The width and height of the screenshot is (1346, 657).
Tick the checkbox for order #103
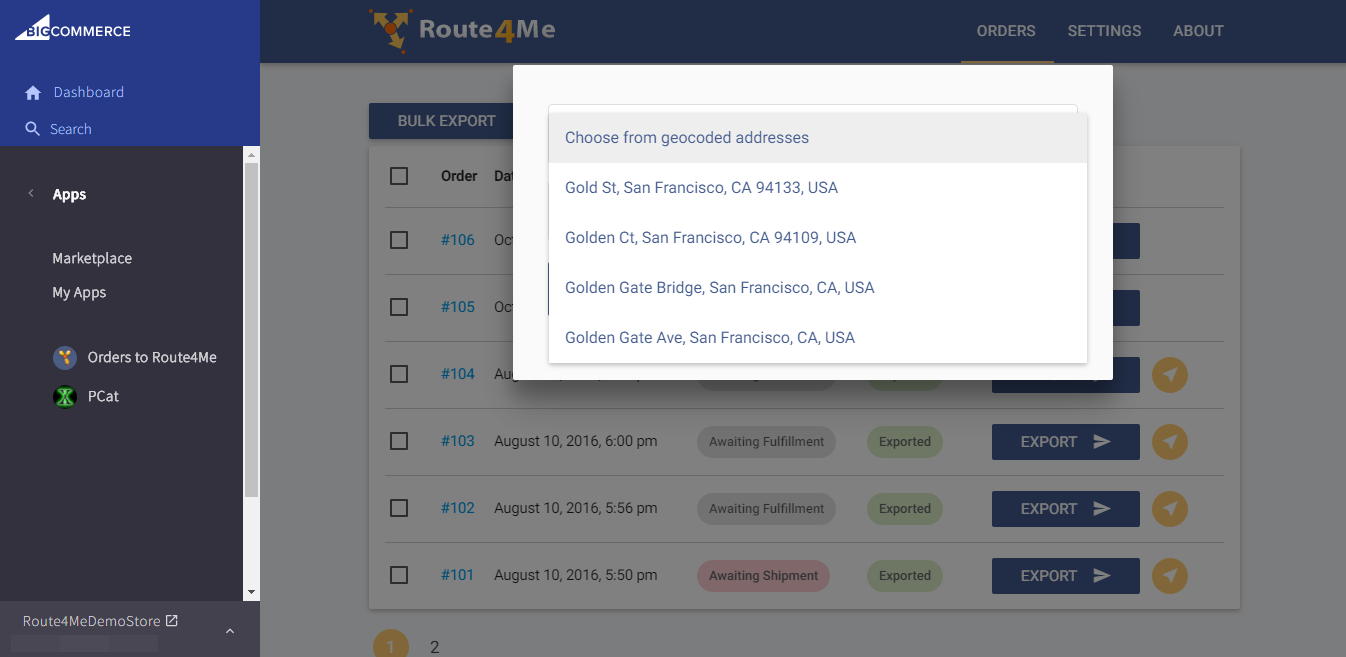[399, 441]
